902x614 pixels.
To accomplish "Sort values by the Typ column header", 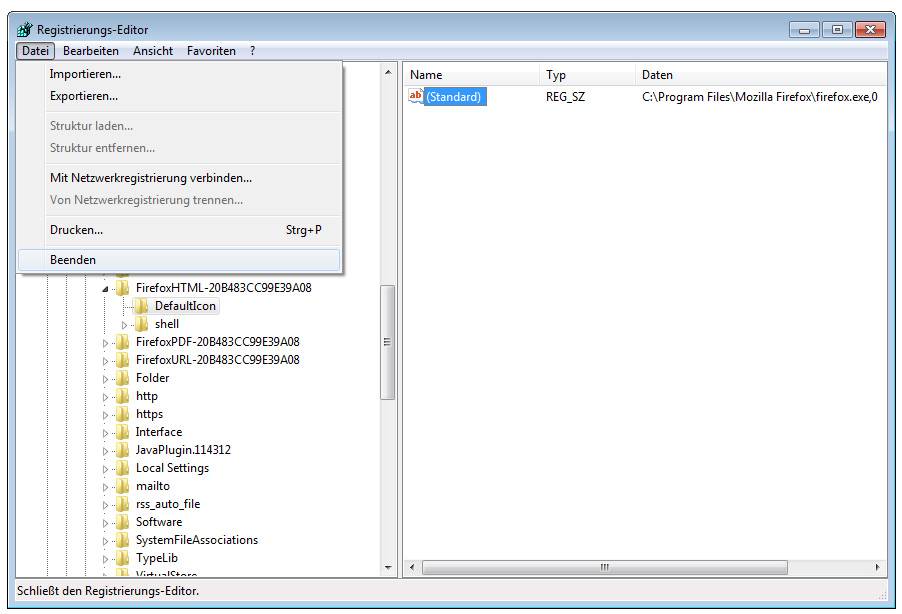I will [557, 75].
